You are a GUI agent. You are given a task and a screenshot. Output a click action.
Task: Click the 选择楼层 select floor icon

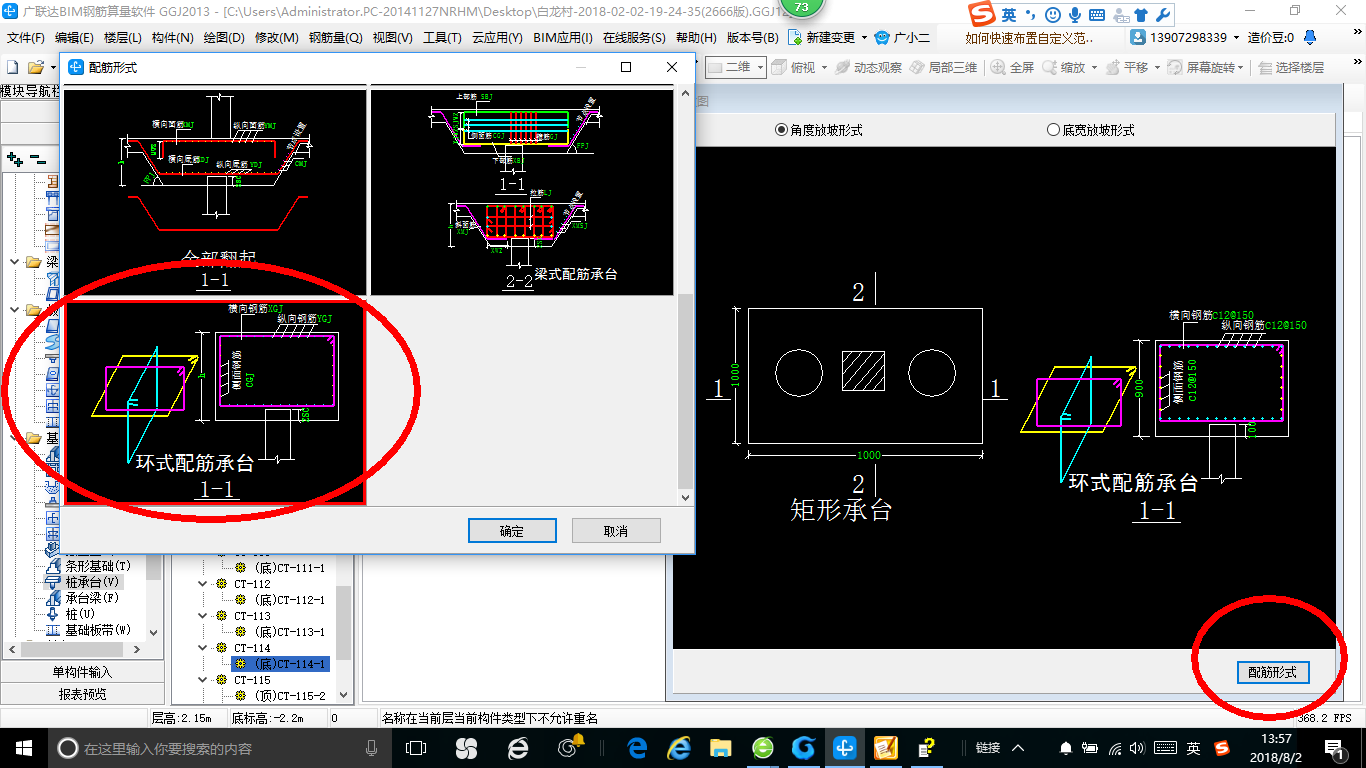click(x=1266, y=68)
